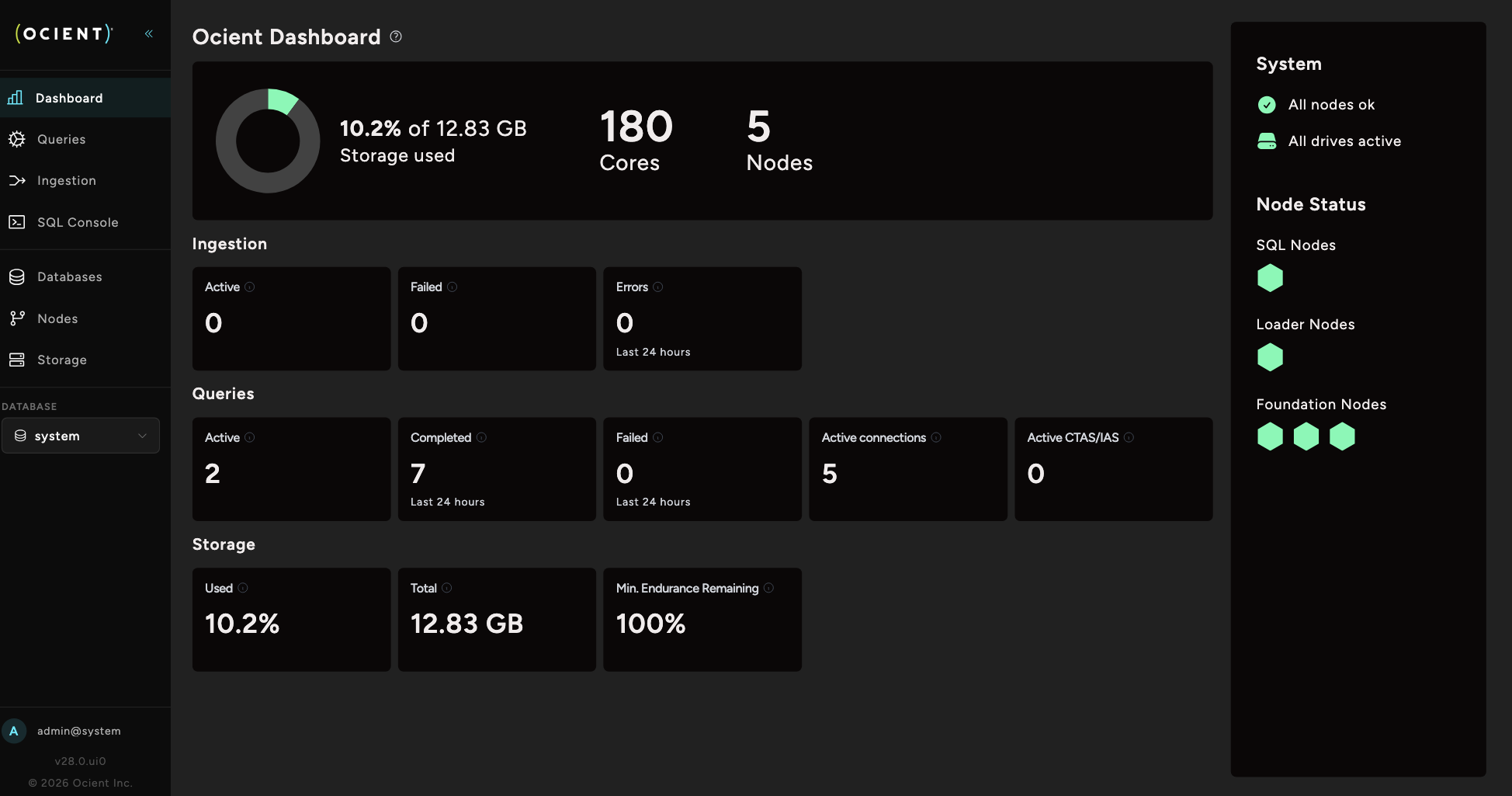Click the second Foundation Nodes hexagon

coord(1306,436)
